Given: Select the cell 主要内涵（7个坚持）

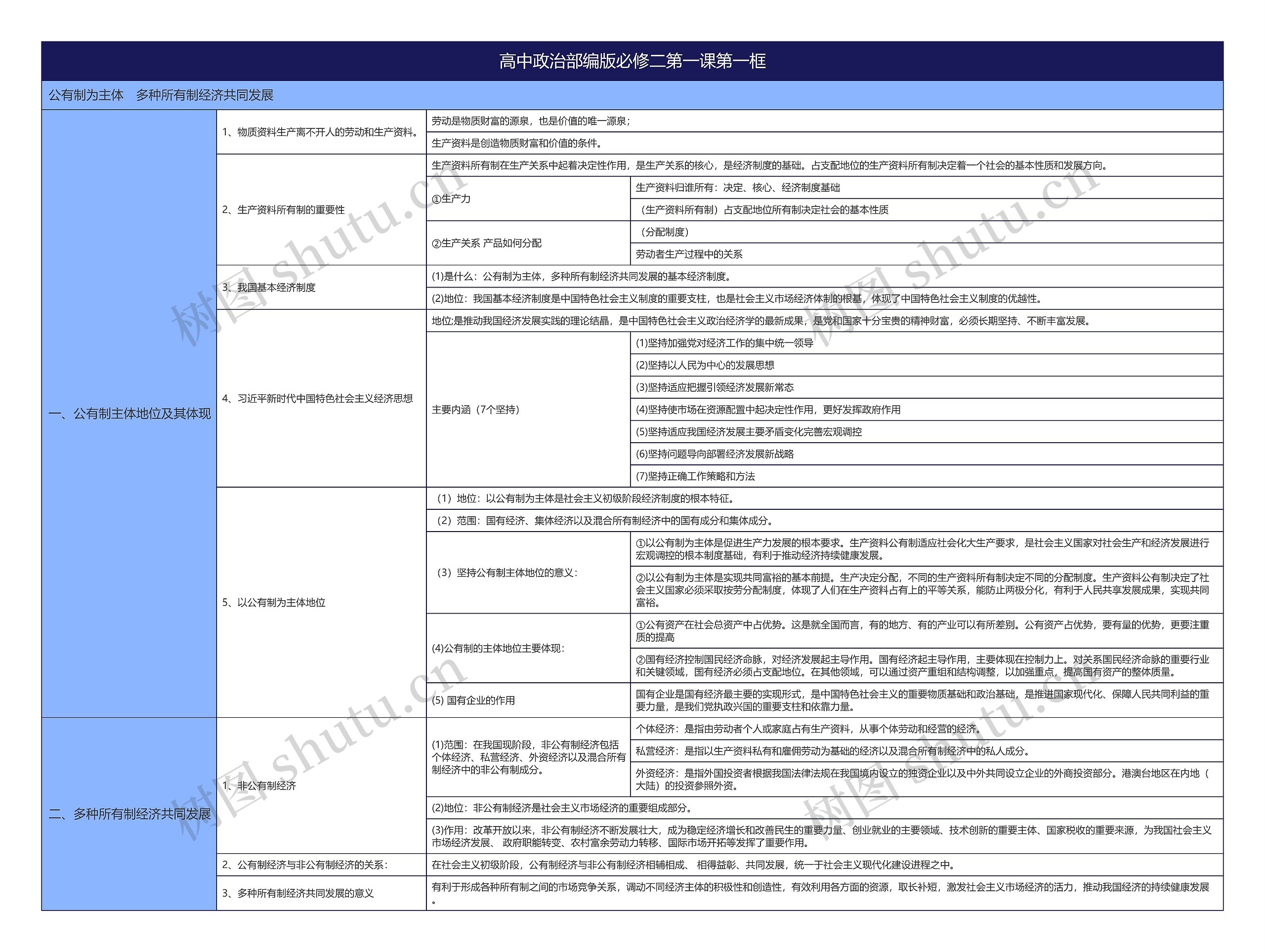Looking at the screenshot, I should (528, 410).
